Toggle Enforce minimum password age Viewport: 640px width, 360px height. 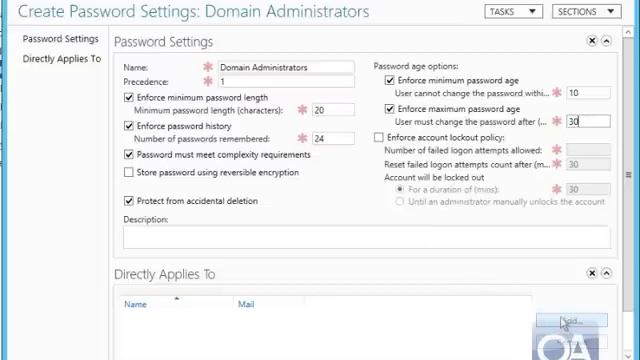click(389, 80)
